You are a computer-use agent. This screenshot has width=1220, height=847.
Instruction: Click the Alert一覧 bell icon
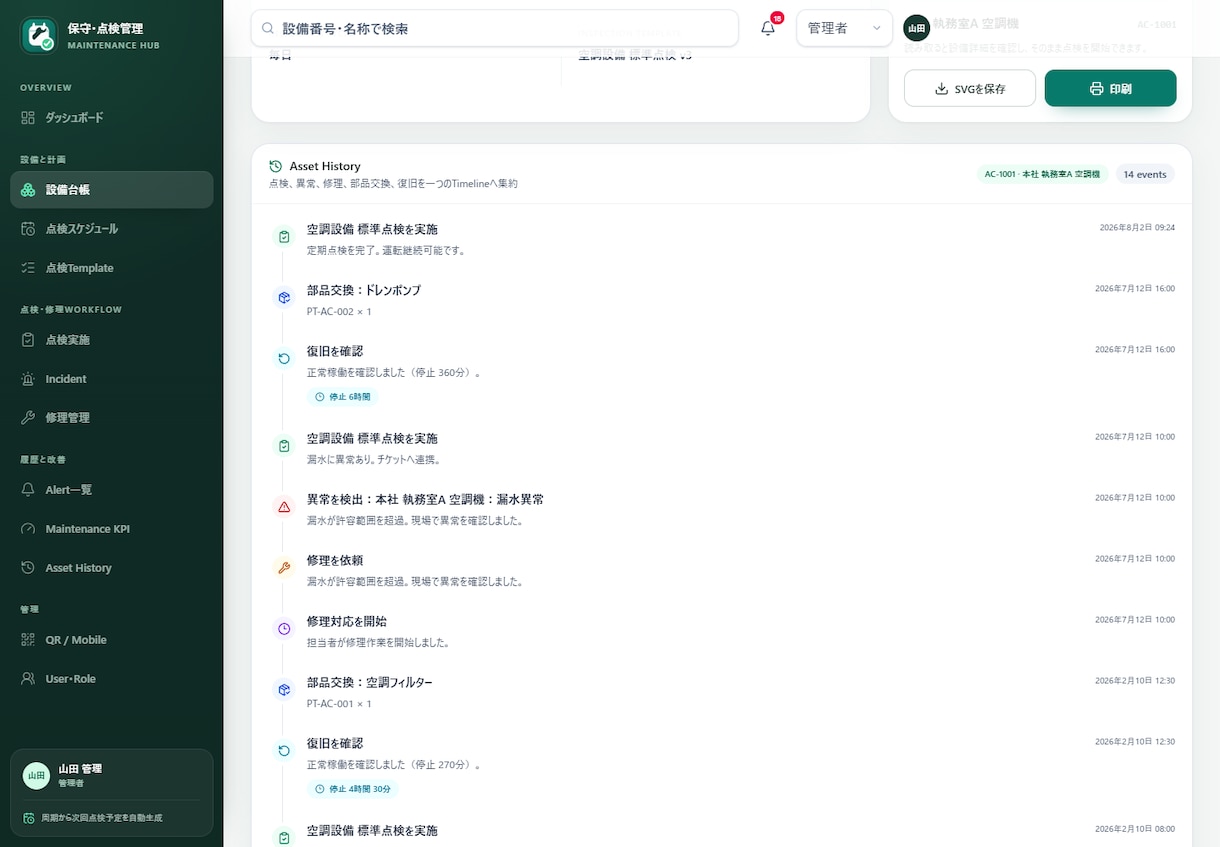28,490
